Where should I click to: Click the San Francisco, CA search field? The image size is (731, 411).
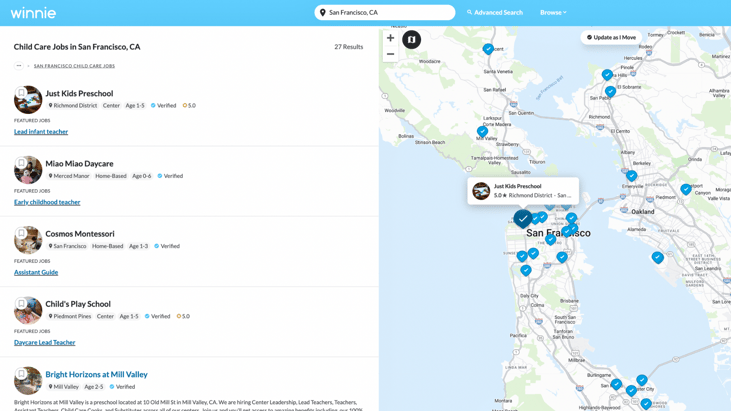tap(385, 13)
